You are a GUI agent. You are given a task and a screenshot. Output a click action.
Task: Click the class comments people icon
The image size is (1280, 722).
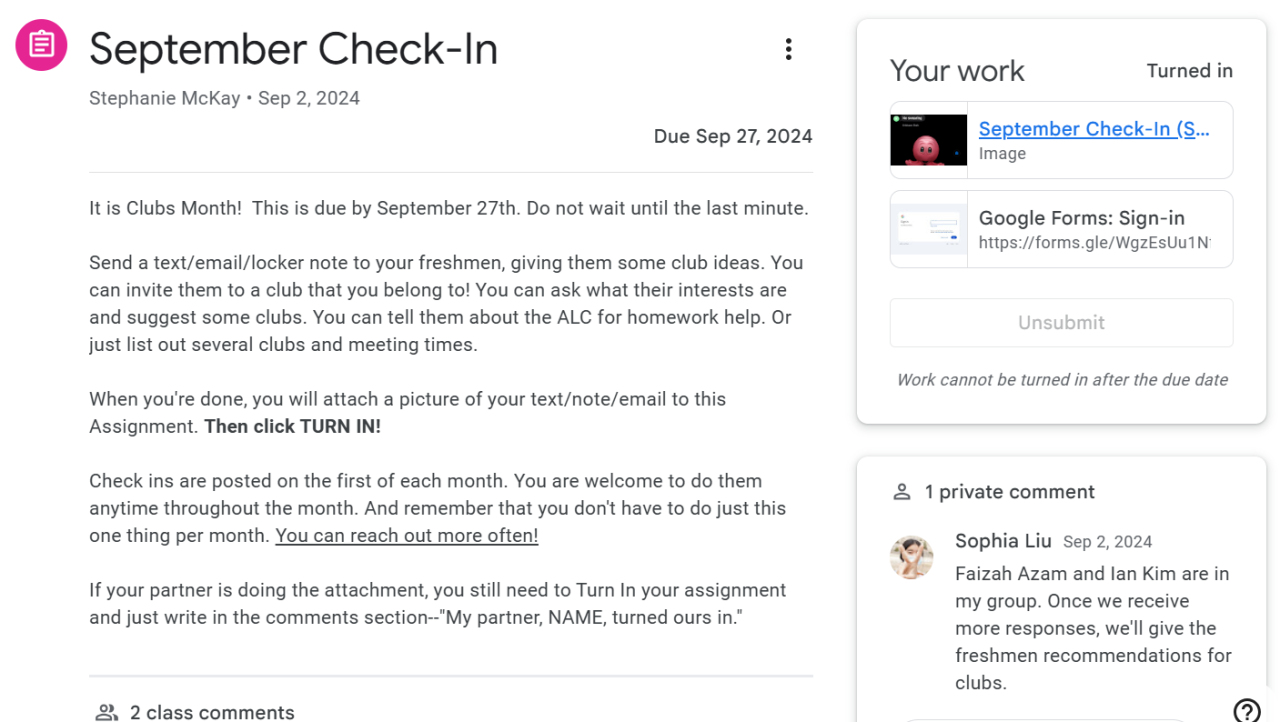(x=106, y=713)
